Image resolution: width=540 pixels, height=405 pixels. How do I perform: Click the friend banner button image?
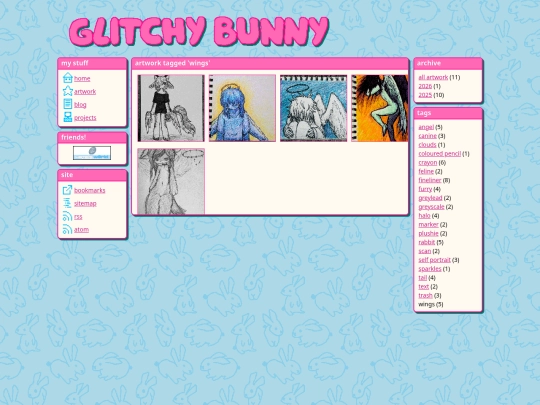pos(92,153)
